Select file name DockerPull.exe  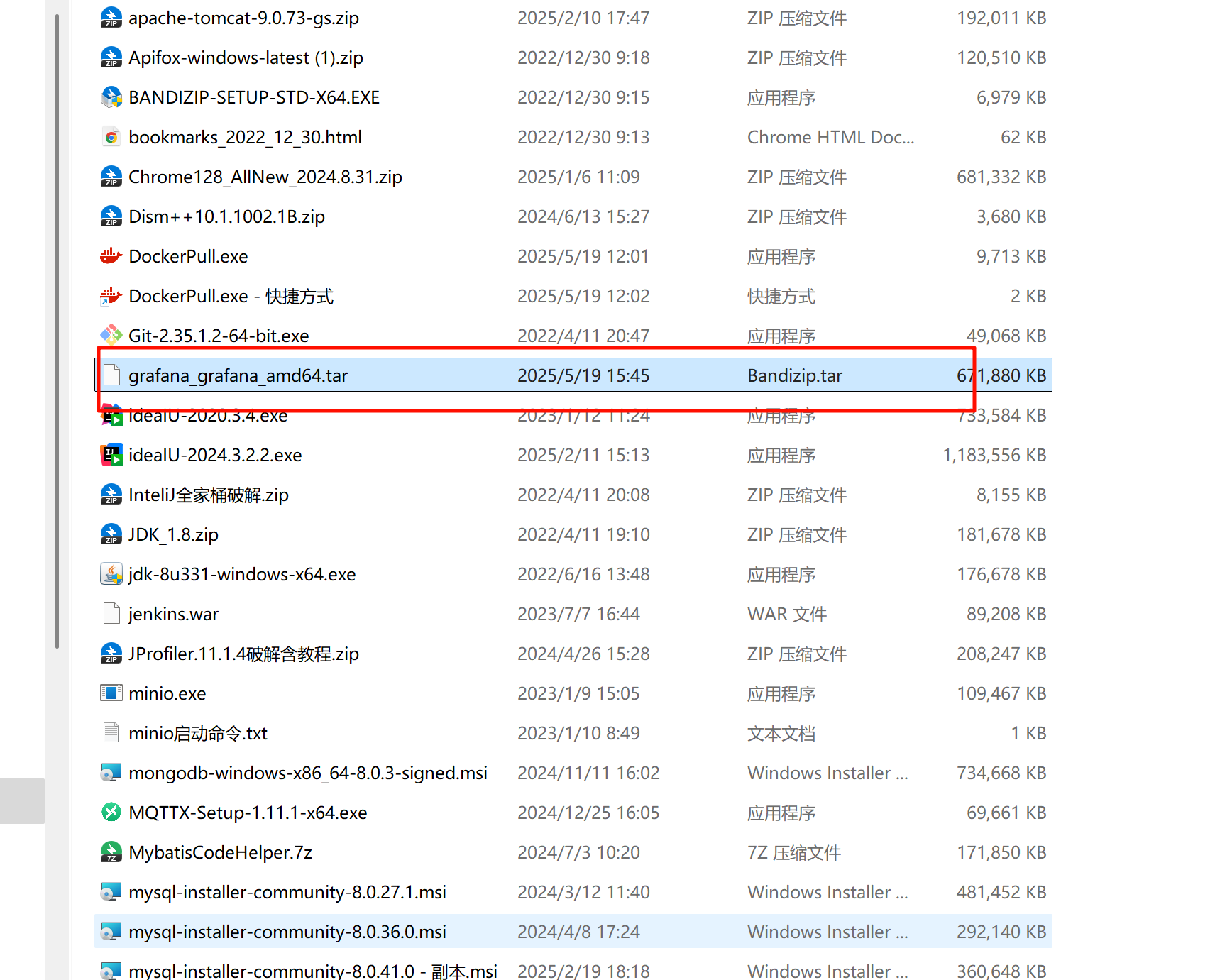(188, 256)
